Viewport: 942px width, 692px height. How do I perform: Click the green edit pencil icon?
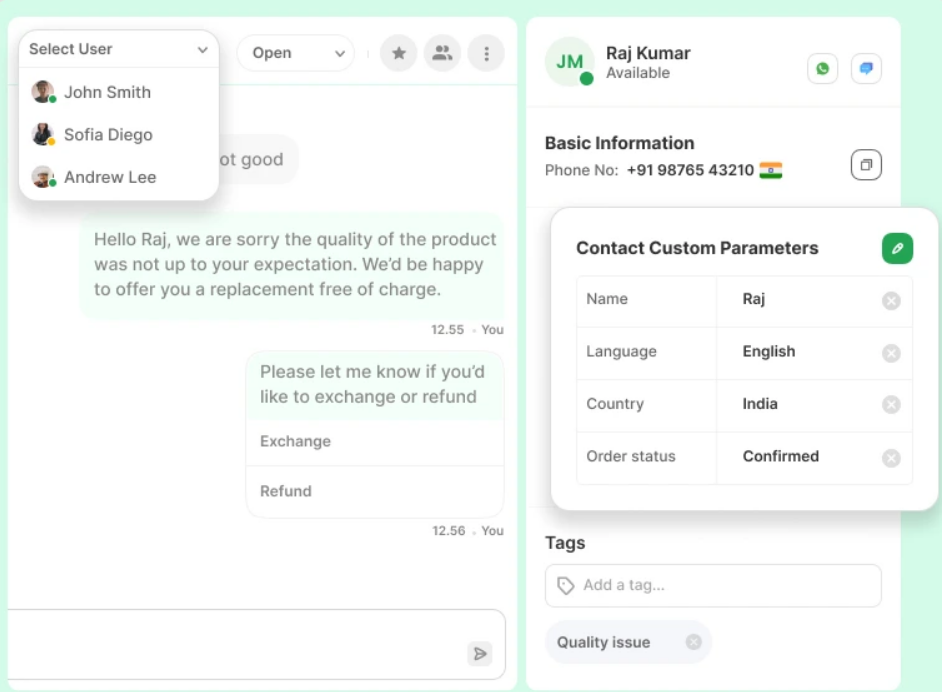[897, 248]
